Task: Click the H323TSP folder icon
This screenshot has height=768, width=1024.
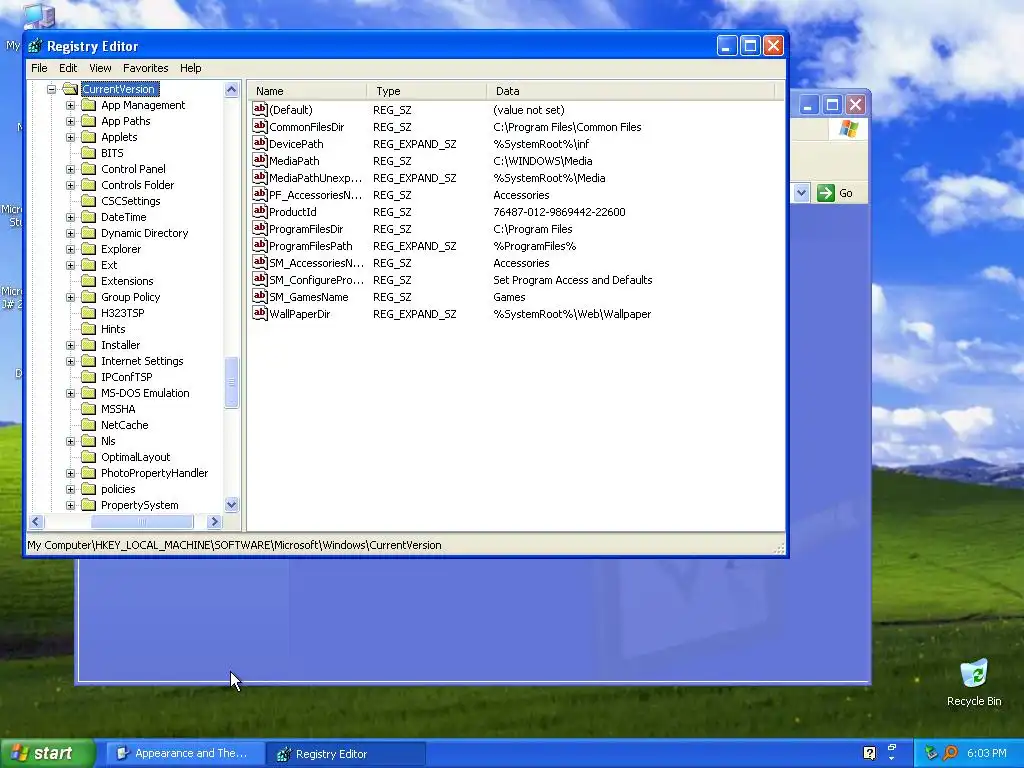Action: pyautogui.click(x=88, y=313)
